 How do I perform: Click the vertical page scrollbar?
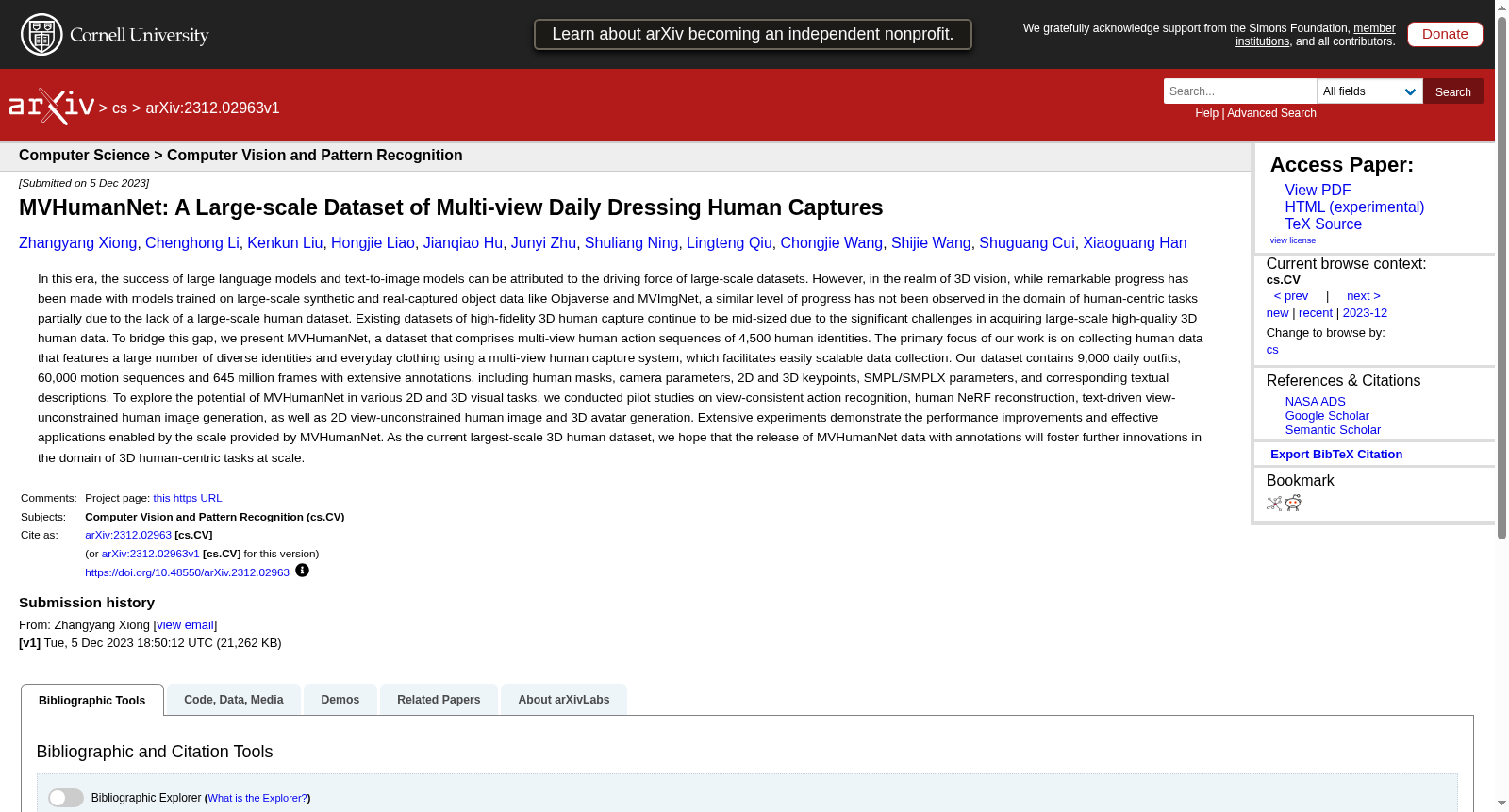[1501, 278]
